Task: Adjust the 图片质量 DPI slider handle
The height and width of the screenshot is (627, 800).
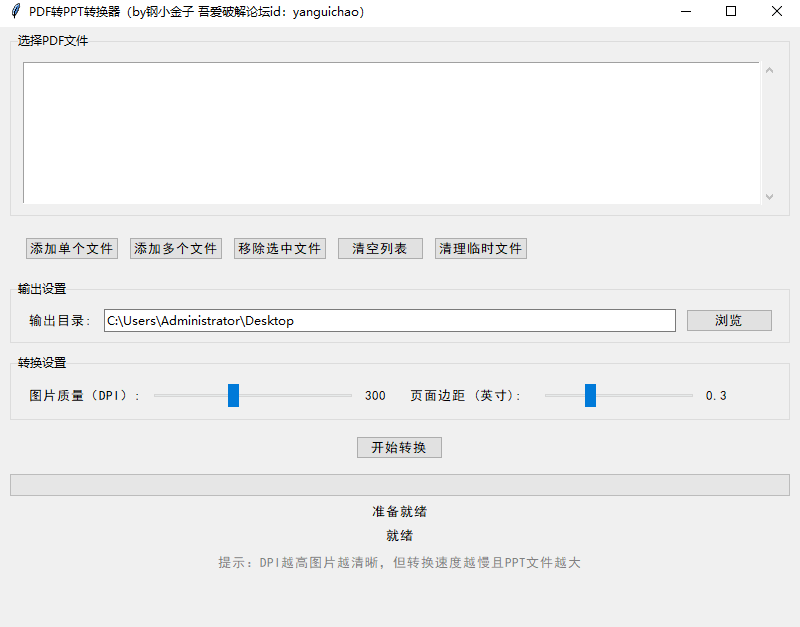Action: (x=233, y=395)
